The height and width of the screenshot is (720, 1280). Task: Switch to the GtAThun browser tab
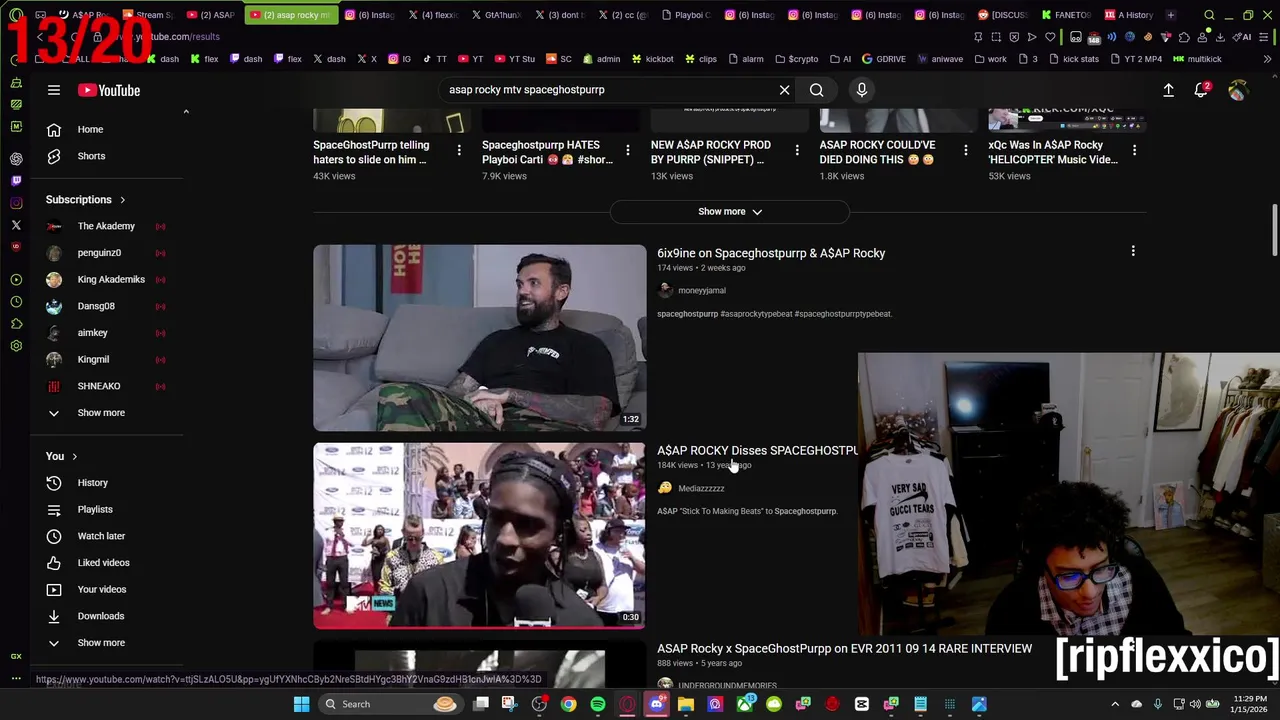coord(494,15)
